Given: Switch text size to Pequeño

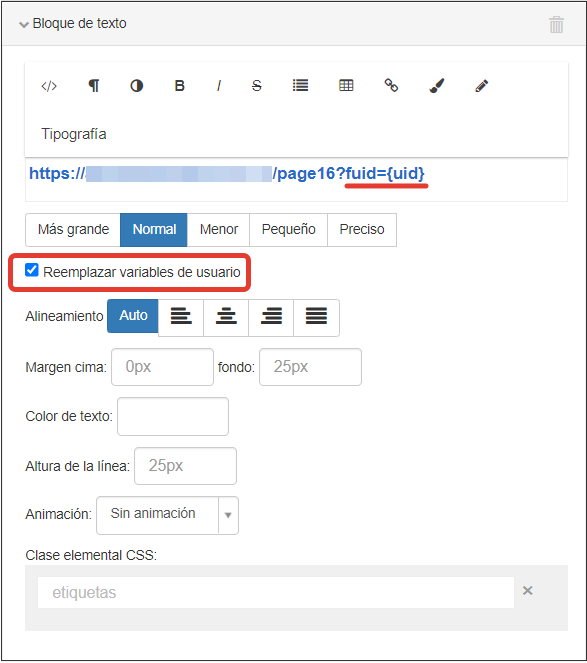Looking at the screenshot, I should (288, 230).
